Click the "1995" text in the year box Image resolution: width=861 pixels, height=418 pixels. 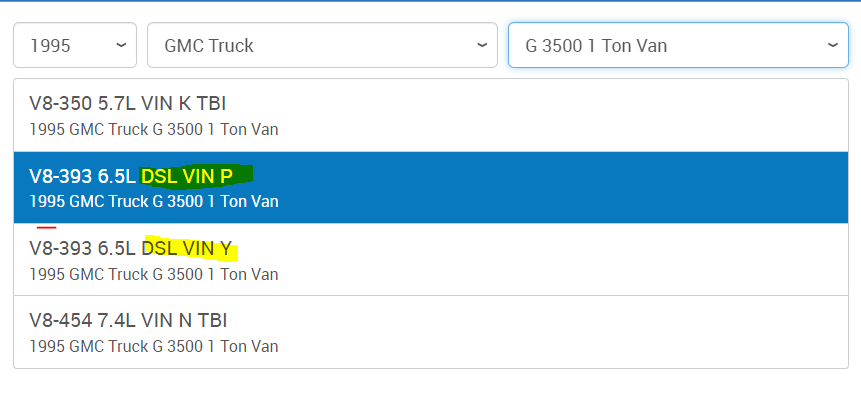pos(50,45)
